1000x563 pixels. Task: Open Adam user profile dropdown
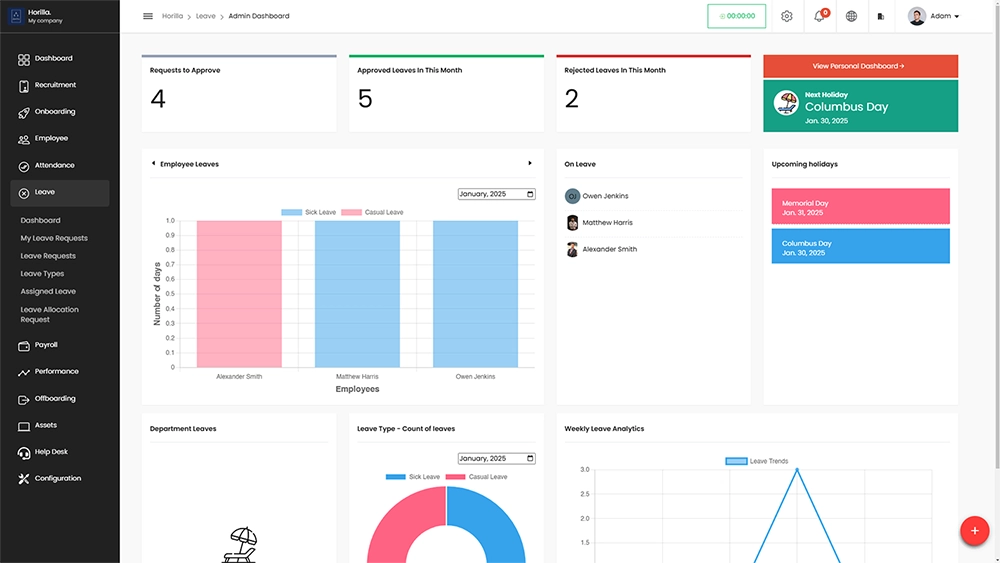934,16
